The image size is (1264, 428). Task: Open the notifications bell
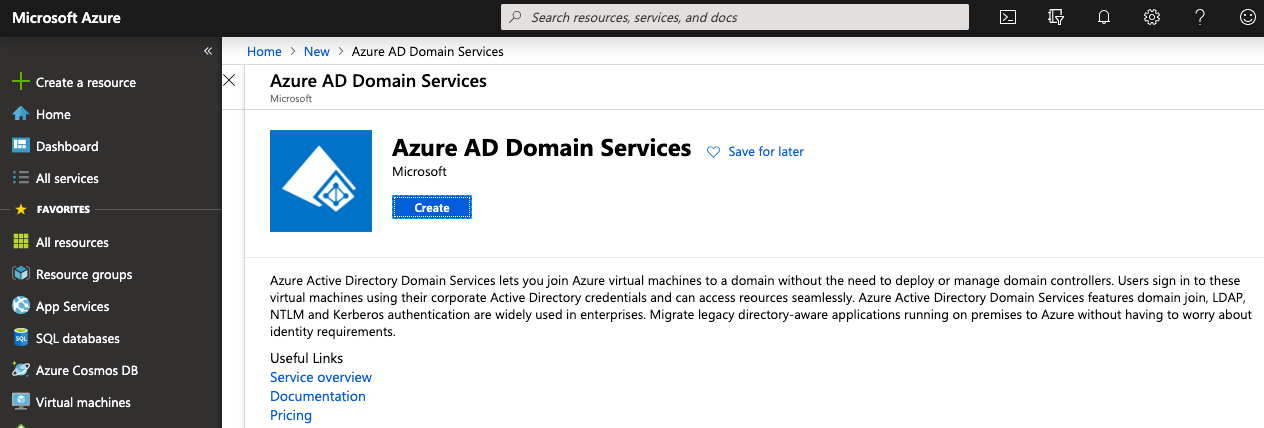[x=1104, y=17]
